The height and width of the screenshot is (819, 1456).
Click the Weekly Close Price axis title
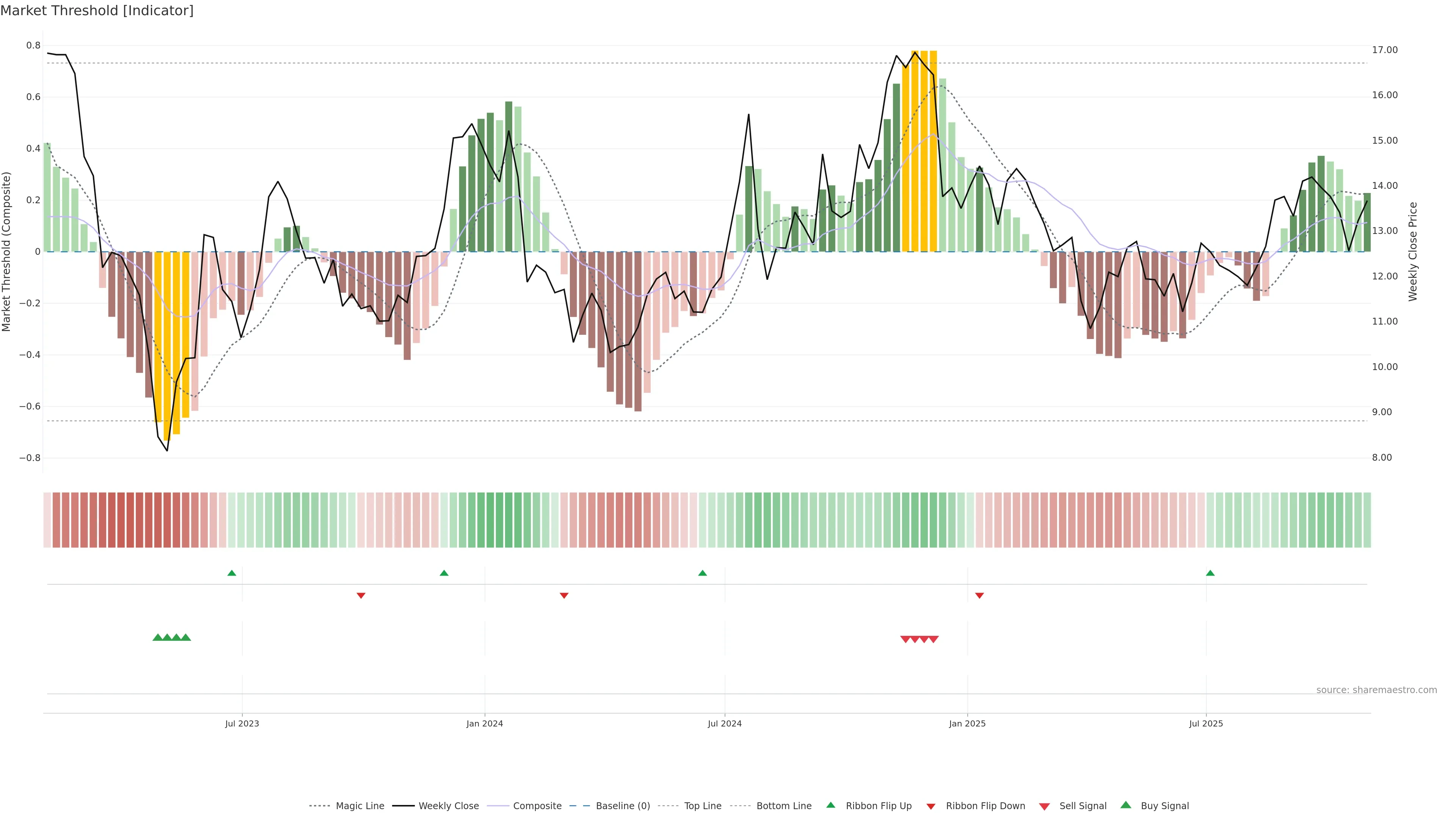1412,251
